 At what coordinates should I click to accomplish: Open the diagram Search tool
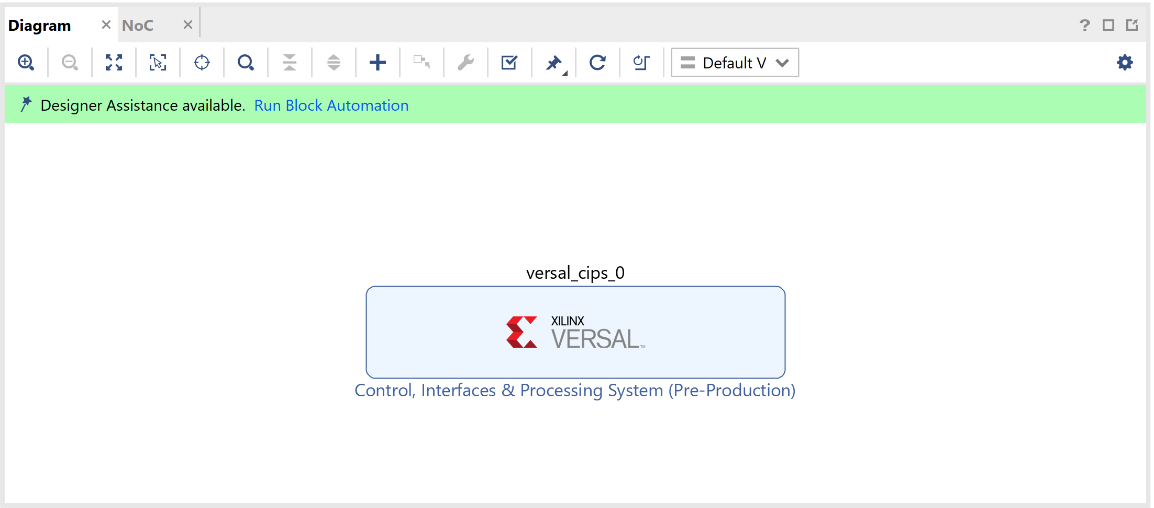(x=245, y=63)
